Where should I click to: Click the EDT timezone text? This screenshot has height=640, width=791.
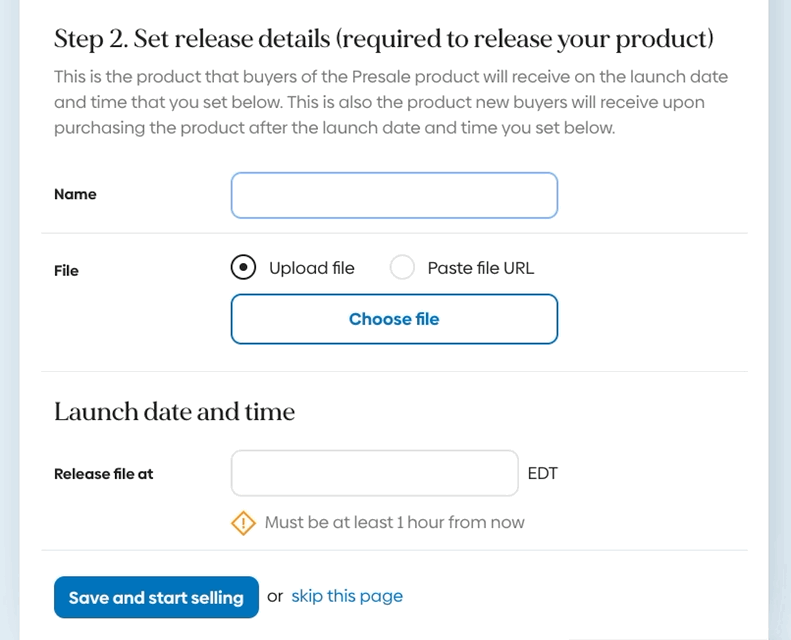[x=542, y=473]
